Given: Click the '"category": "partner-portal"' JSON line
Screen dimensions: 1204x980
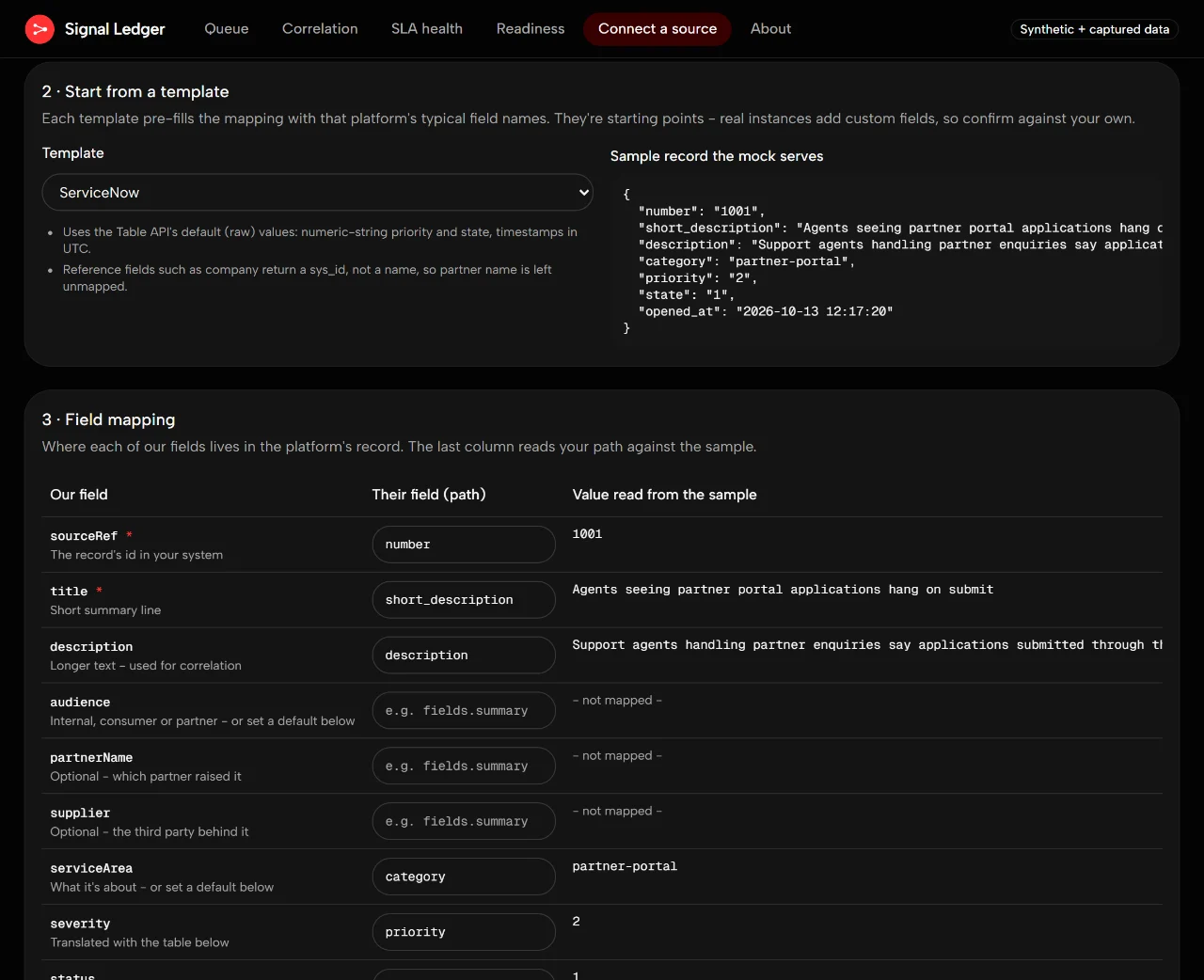Looking at the screenshot, I should [x=747, y=261].
